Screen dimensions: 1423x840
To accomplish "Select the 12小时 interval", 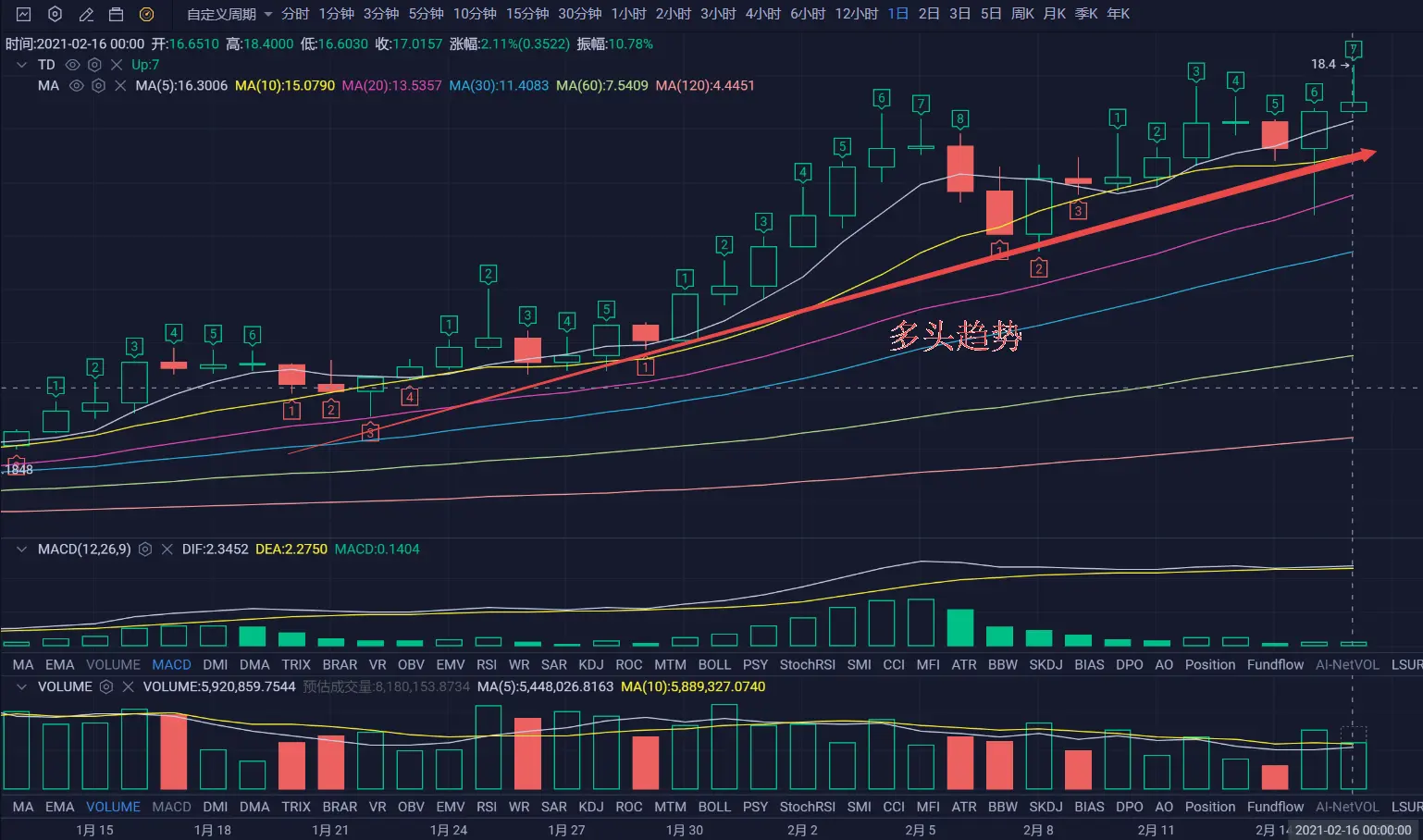I will [x=857, y=14].
